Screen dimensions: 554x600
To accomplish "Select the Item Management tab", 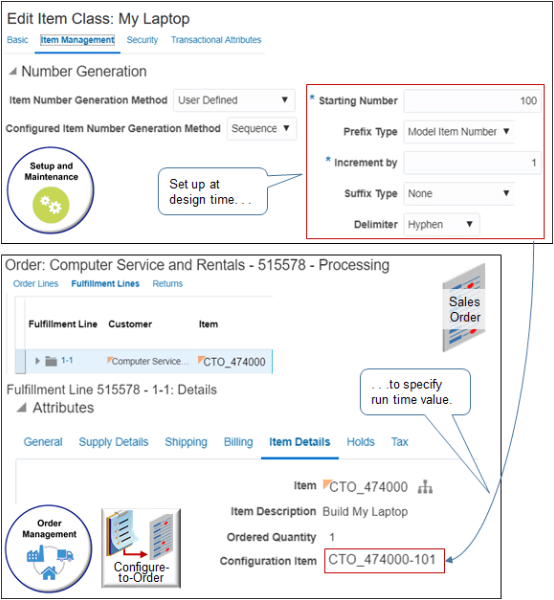I will point(77,40).
